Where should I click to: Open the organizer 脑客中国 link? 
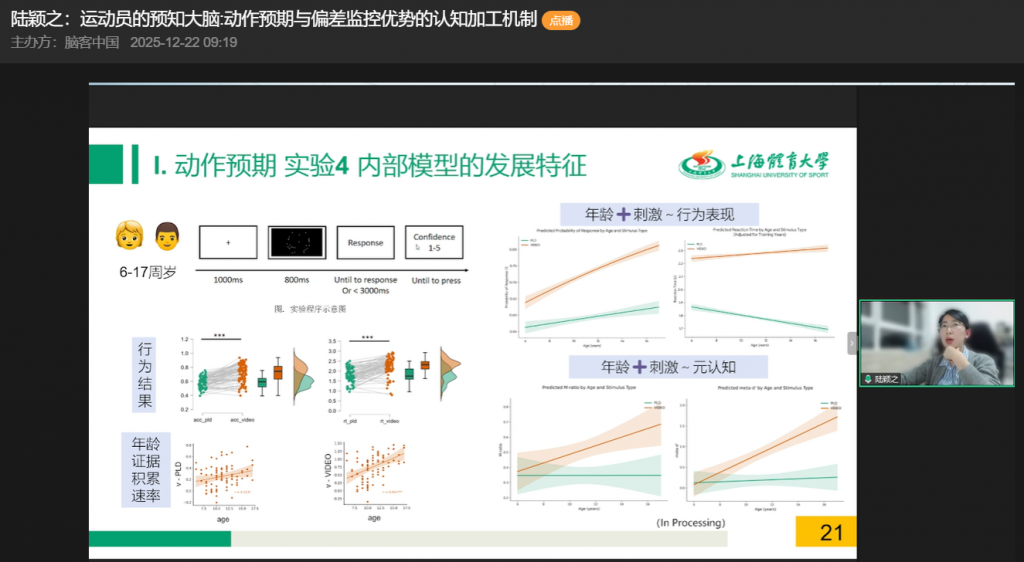pos(91,42)
